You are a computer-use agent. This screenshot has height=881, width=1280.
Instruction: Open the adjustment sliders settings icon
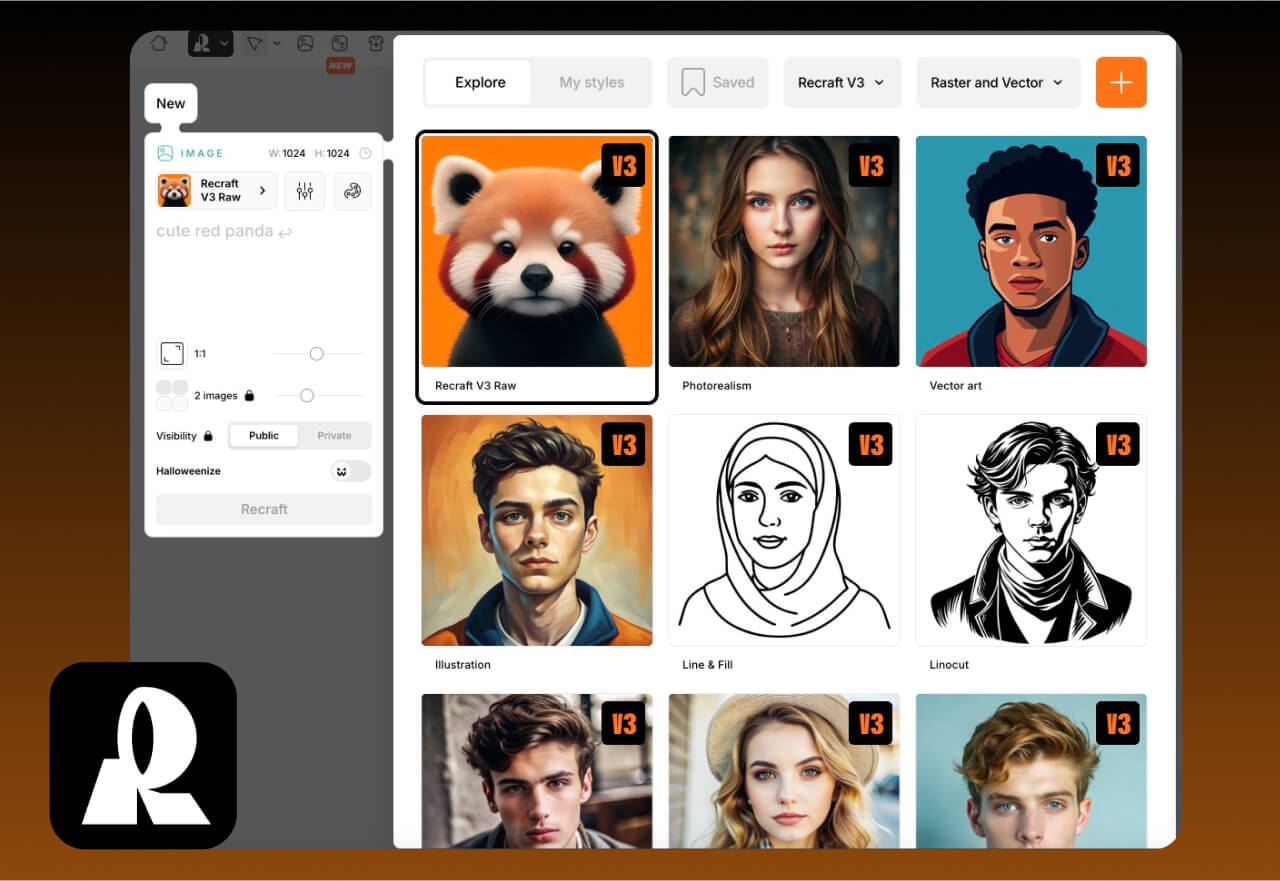click(305, 191)
